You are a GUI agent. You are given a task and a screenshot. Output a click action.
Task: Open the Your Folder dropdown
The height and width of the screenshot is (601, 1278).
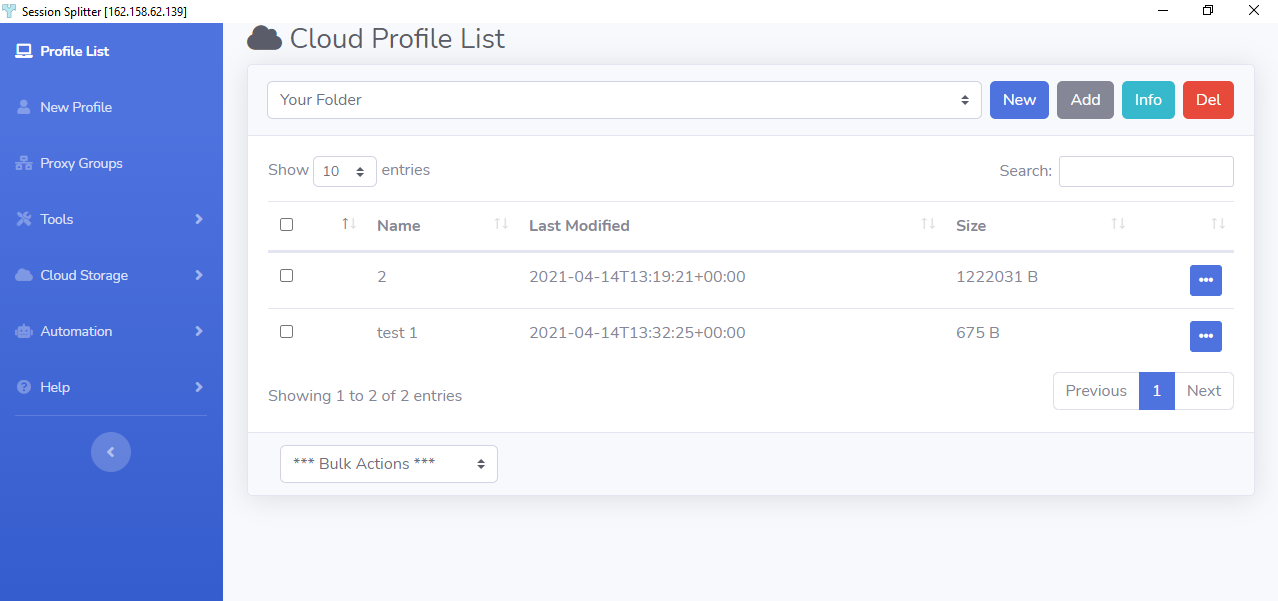(624, 100)
